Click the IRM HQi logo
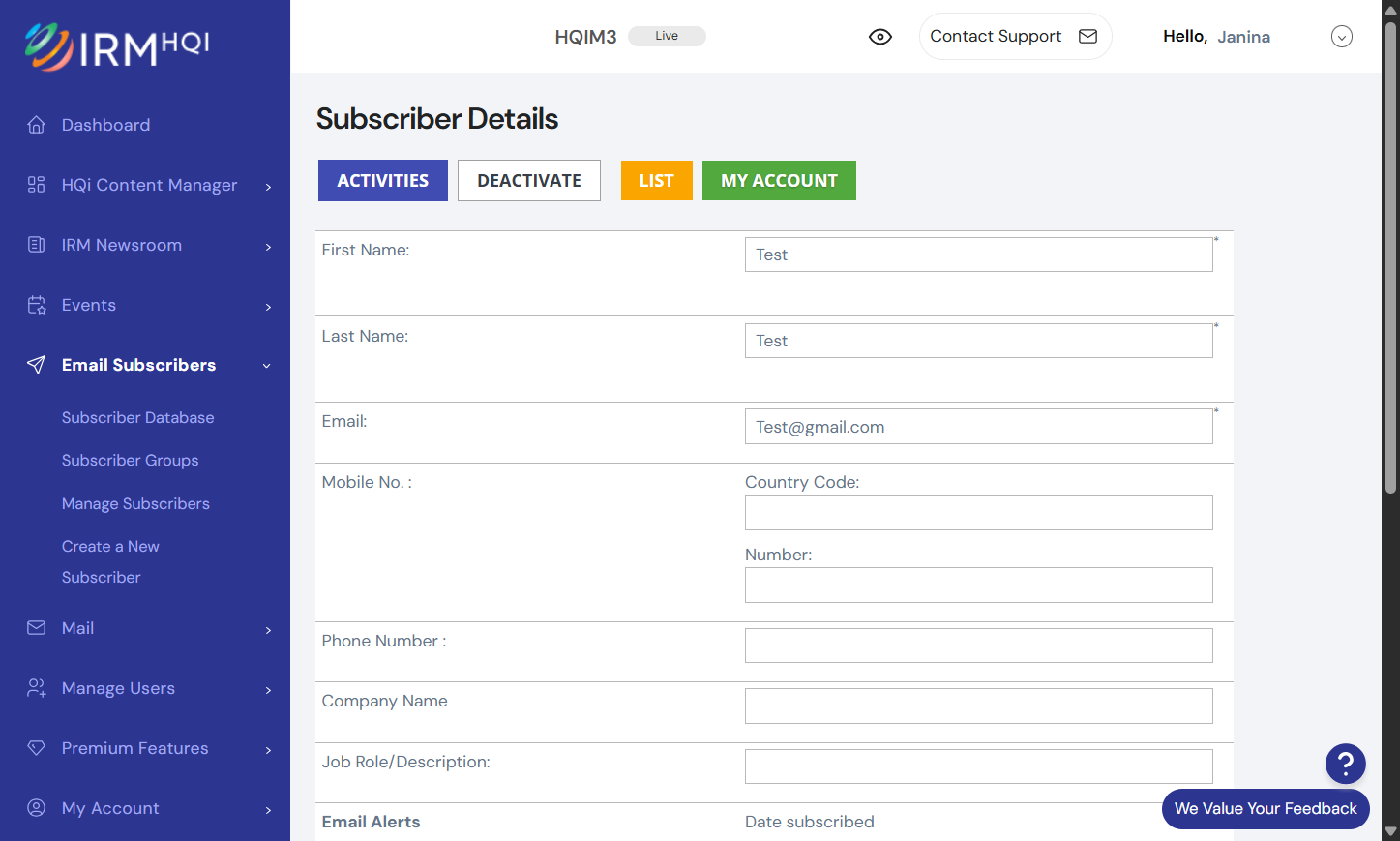The width and height of the screenshot is (1400, 841). coord(117,46)
